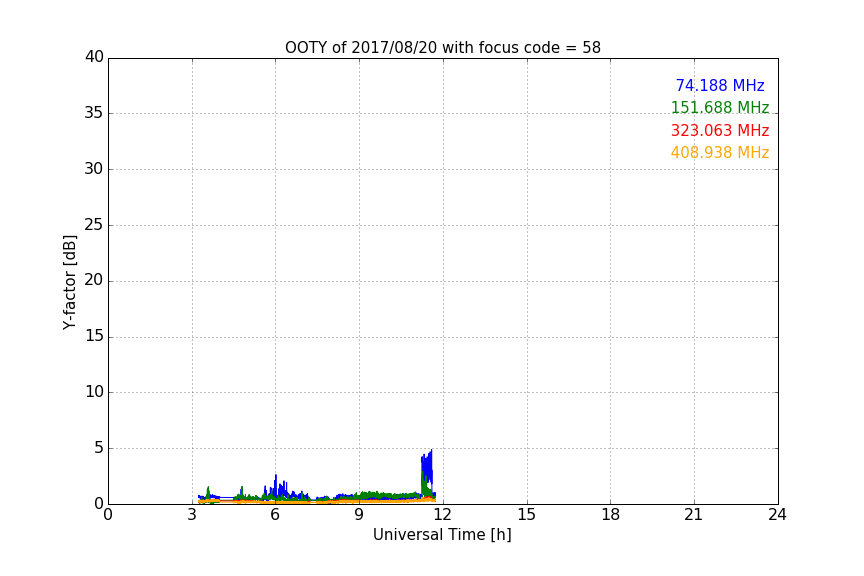Click the y-axis tick label 25
864x576 pixels.
94,225
